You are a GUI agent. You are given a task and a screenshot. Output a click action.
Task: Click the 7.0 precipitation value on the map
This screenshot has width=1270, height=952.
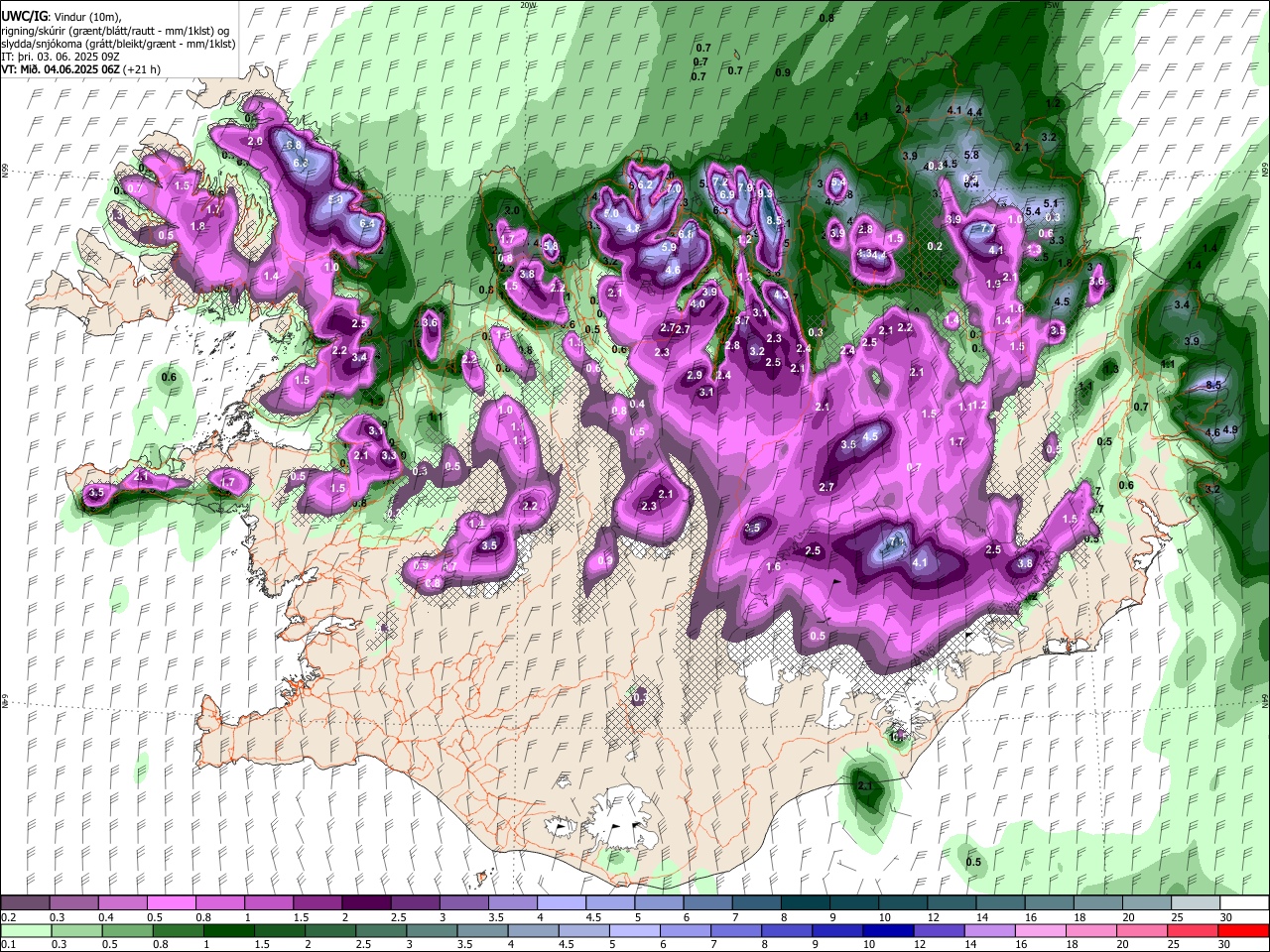click(x=674, y=188)
